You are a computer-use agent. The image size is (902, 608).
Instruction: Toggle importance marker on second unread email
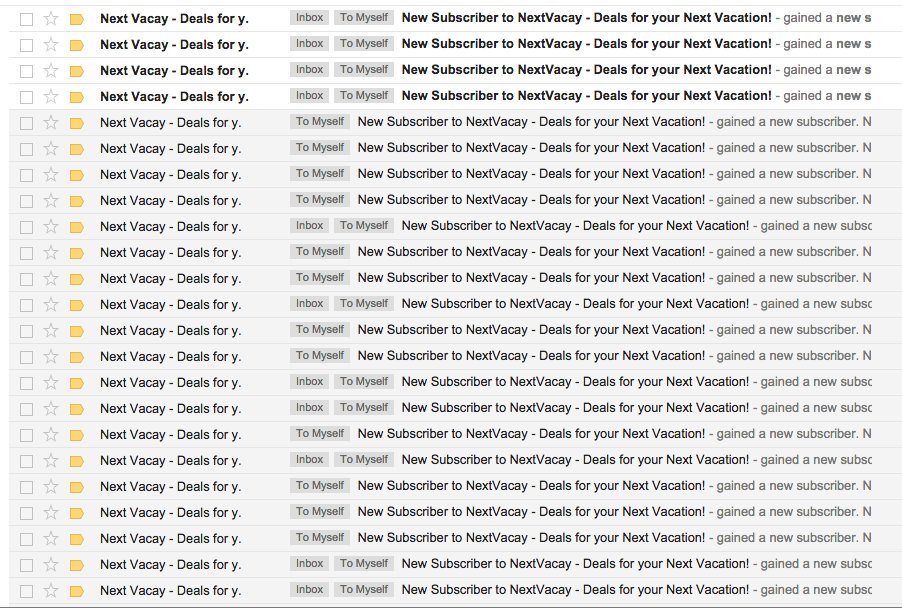77,45
